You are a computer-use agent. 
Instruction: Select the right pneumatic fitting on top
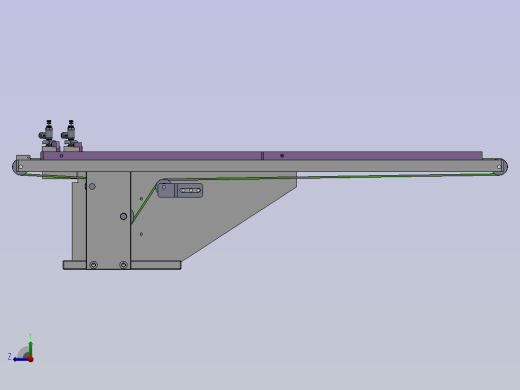click(x=71, y=134)
